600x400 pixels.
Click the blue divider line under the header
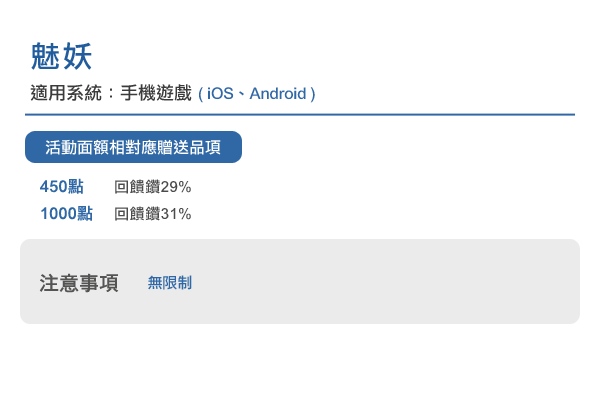[x=300, y=114]
